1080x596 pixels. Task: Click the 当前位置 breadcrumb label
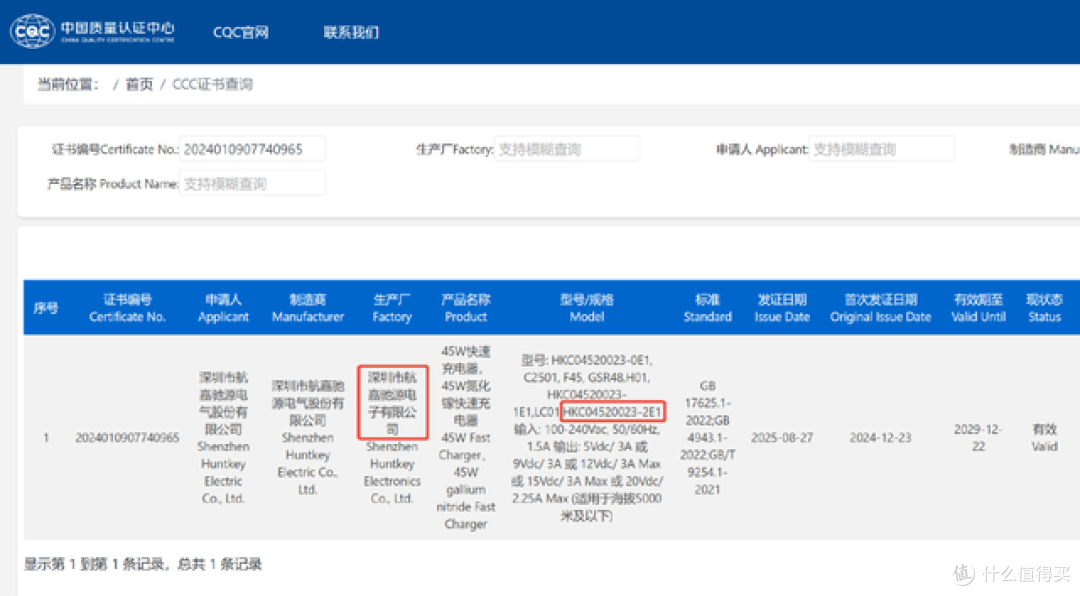click(x=68, y=84)
